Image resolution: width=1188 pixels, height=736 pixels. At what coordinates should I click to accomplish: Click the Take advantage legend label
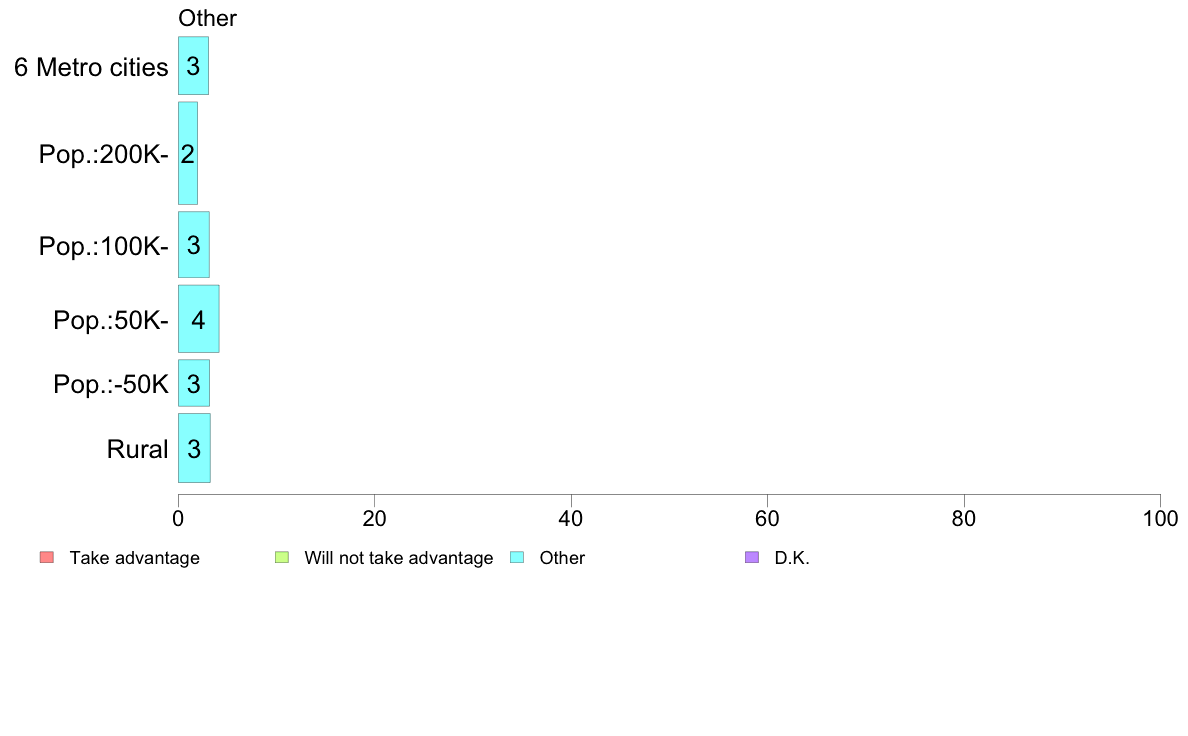[x=134, y=558]
